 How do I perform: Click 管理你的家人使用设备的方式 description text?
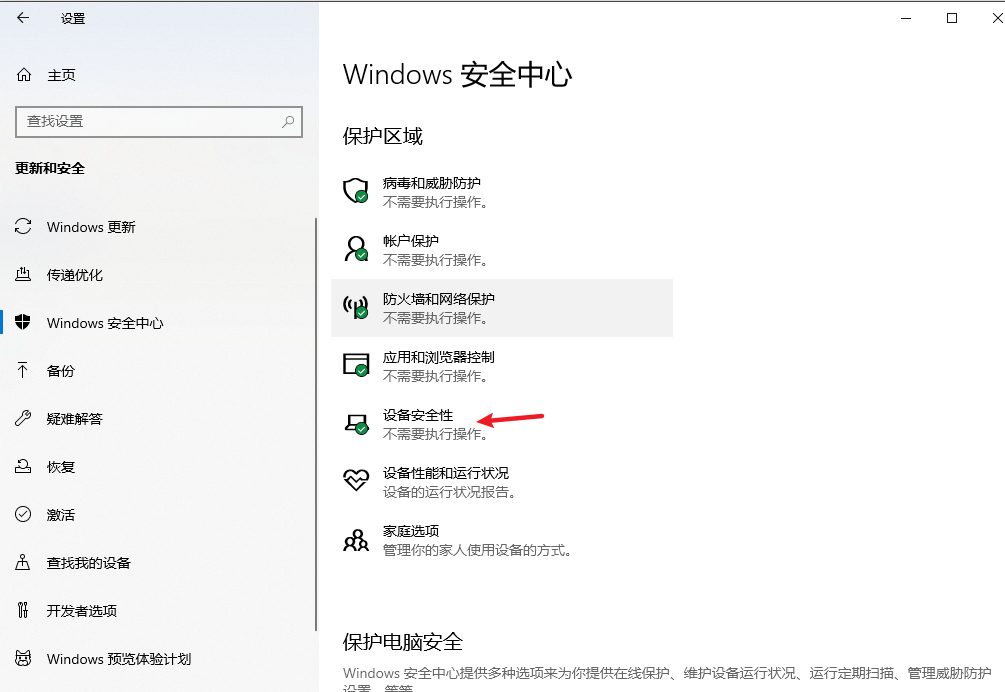pyautogui.click(x=478, y=550)
